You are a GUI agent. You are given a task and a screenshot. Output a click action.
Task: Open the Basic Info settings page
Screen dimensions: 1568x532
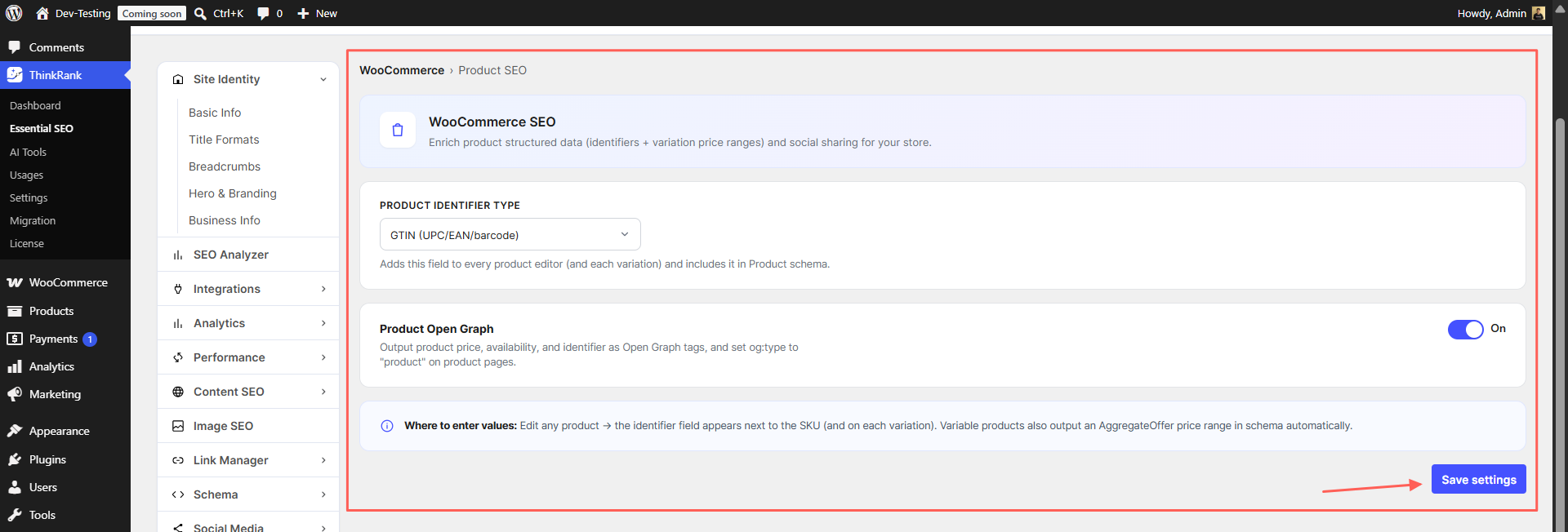tap(215, 113)
